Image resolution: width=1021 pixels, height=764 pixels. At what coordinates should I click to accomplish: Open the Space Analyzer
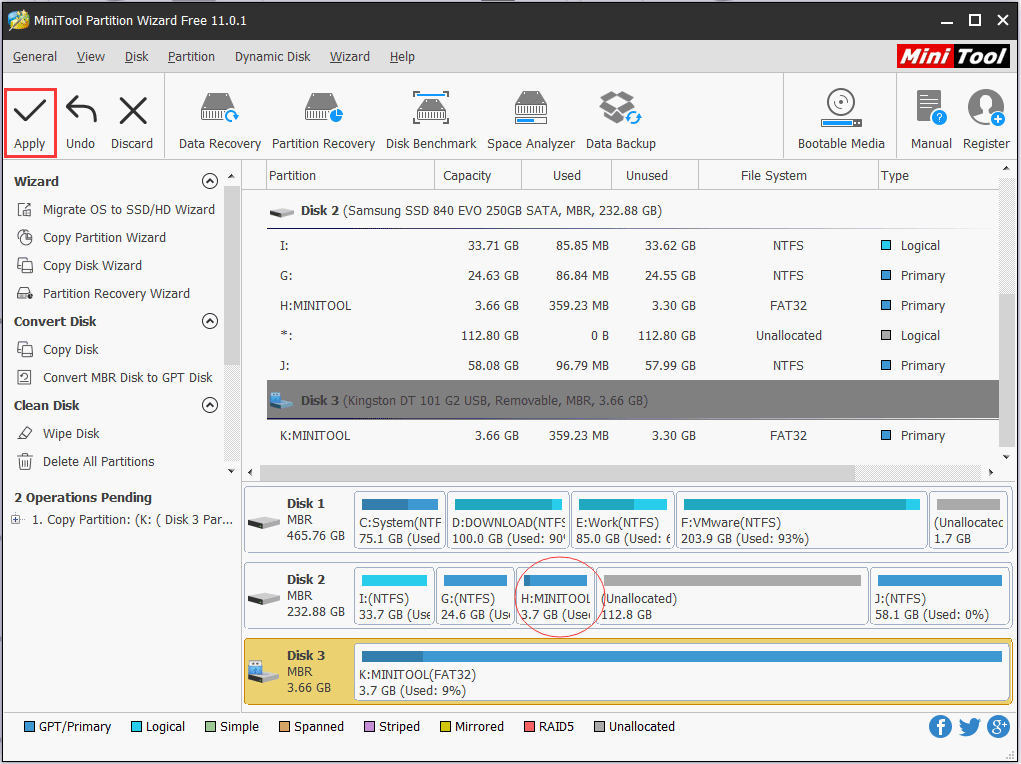[x=531, y=121]
